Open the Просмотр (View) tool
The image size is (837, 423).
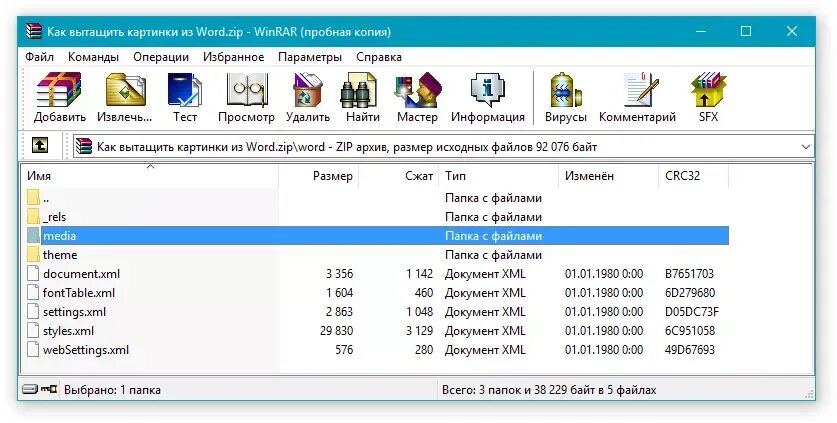(246, 98)
